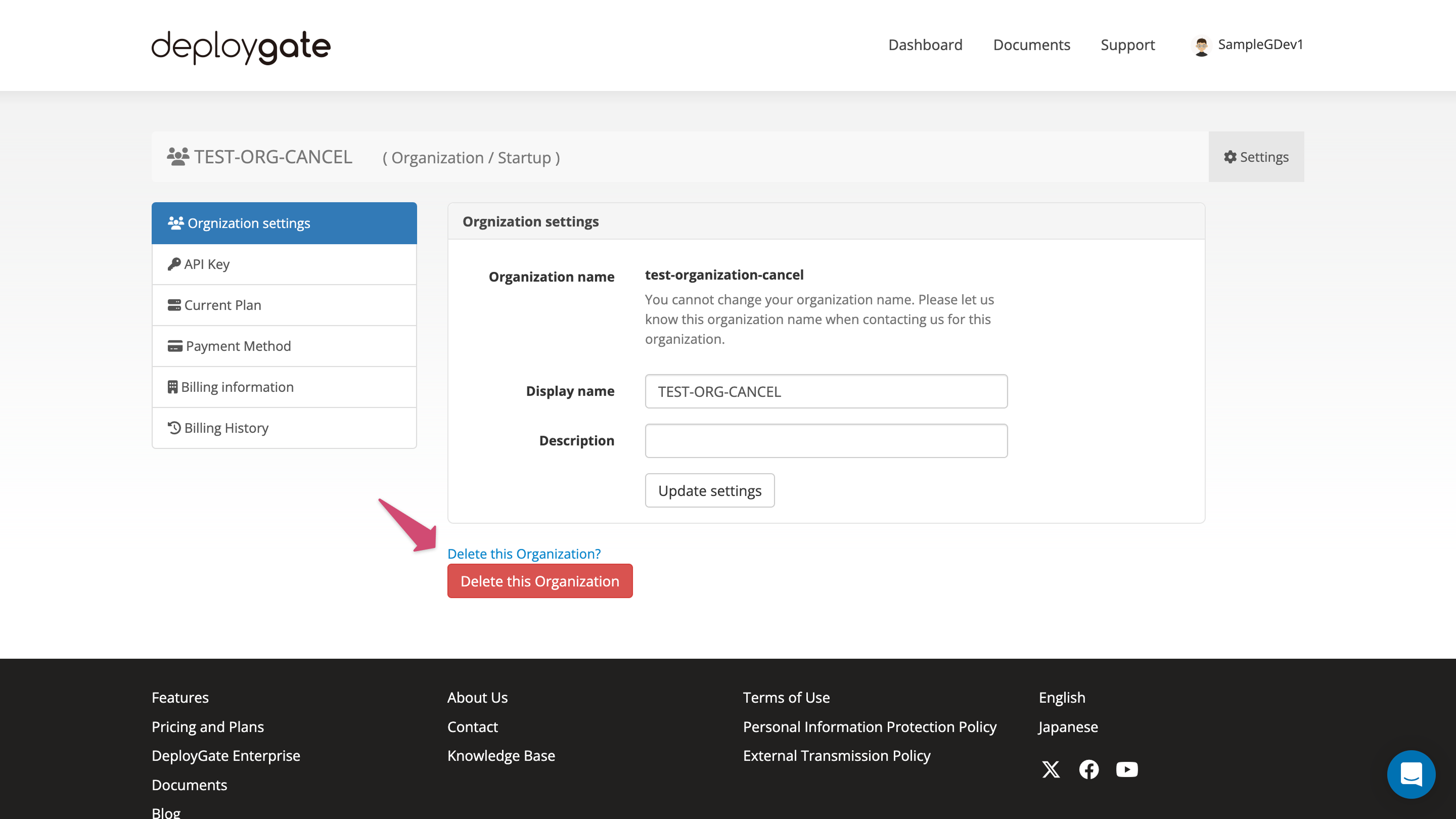The height and width of the screenshot is (819, 1456).
Task: Click the Billing information icon
Action: tap(174, 387)
